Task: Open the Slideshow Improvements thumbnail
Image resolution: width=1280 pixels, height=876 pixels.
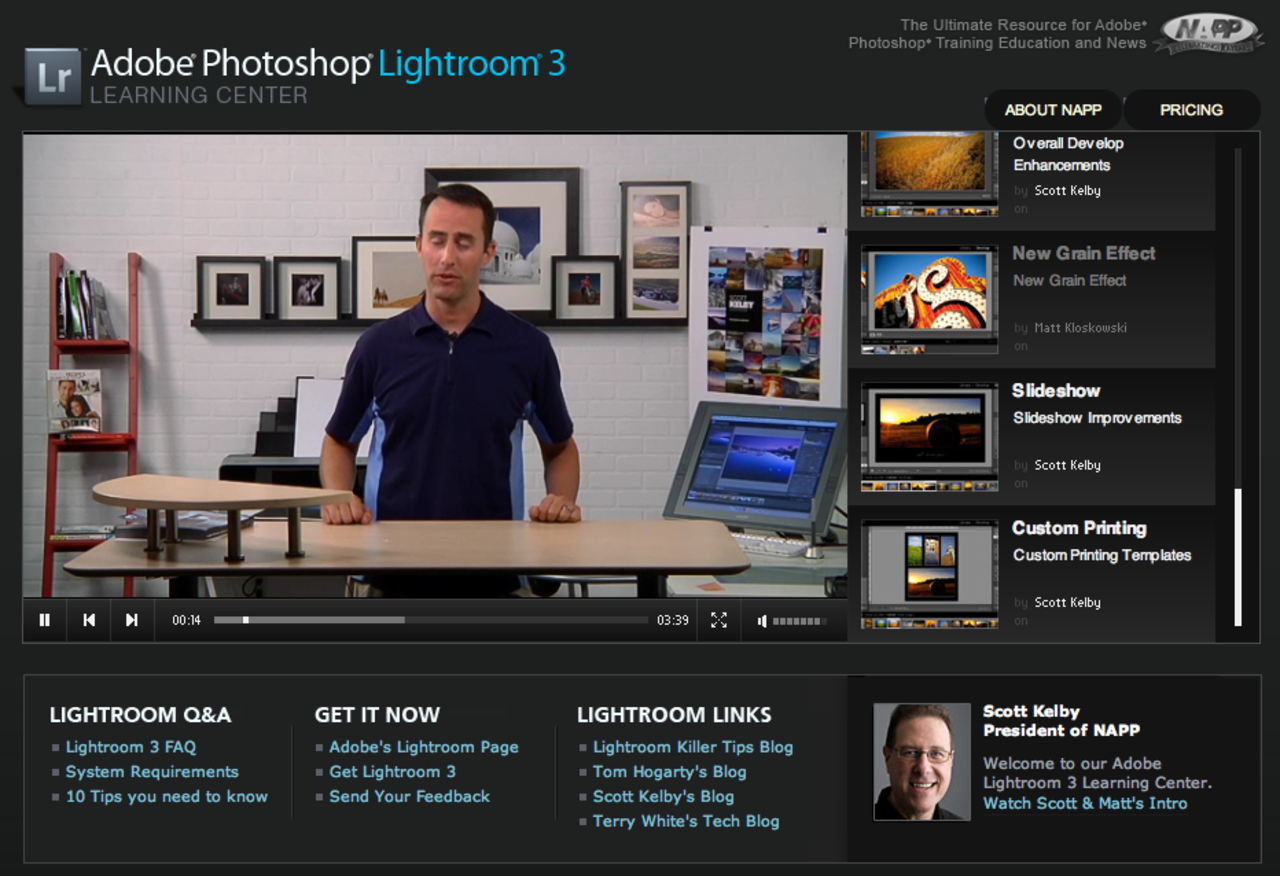Action: [x=930, y=437]
